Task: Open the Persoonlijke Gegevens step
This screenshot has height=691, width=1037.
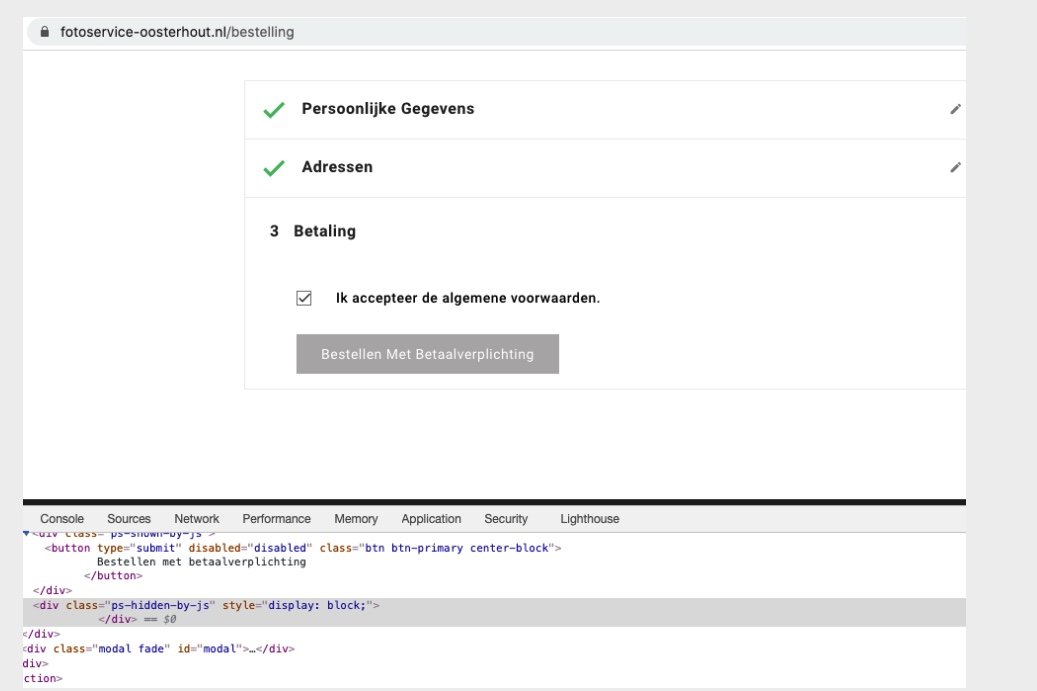Action: tap(388, 109)
